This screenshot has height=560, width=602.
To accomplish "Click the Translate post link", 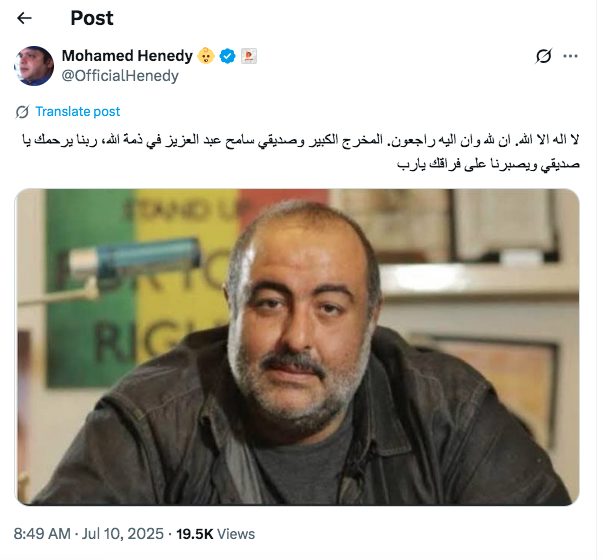I will pyautogui.click(x=78, y=111).
